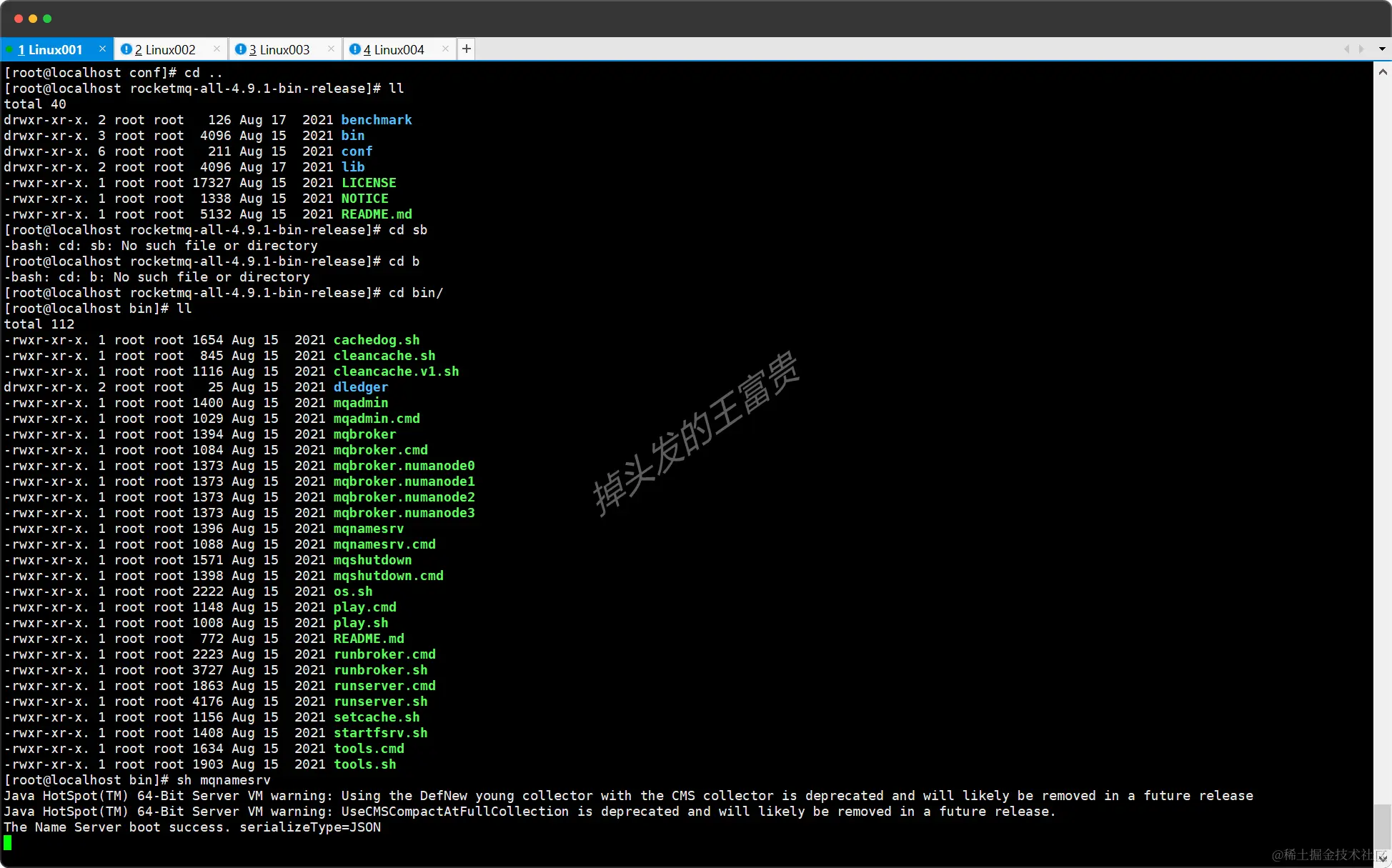Viewport: 1392px width, 868px height.
Task: Switch to the Linux002 session tab
Action: [x=165, y=49]
